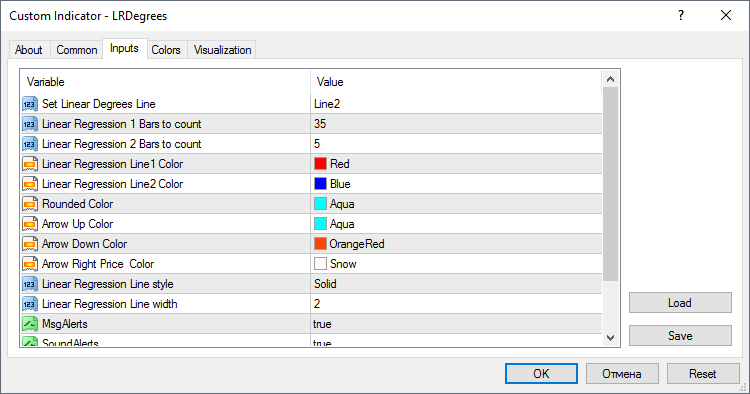Confirm settings with the OK button
Viewport: 750px width, 394px height.
click(x=541, y=373)
